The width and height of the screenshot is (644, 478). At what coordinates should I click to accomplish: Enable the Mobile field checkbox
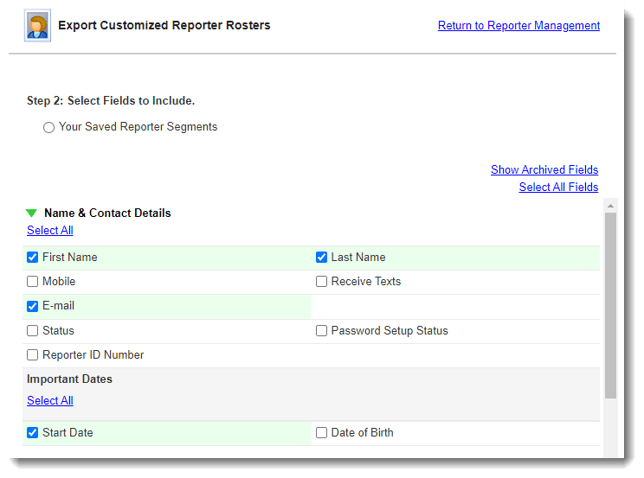click(33, 282)
